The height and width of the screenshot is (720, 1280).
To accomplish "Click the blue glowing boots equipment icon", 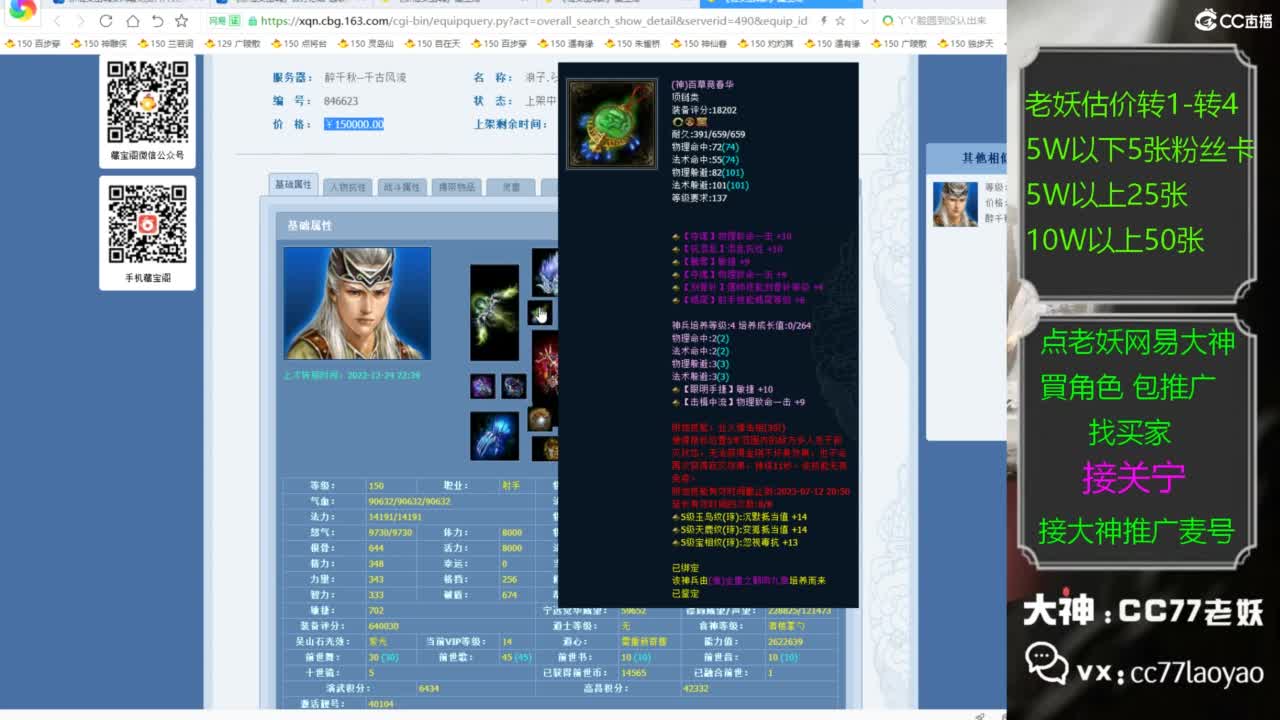I will [494, 436].
